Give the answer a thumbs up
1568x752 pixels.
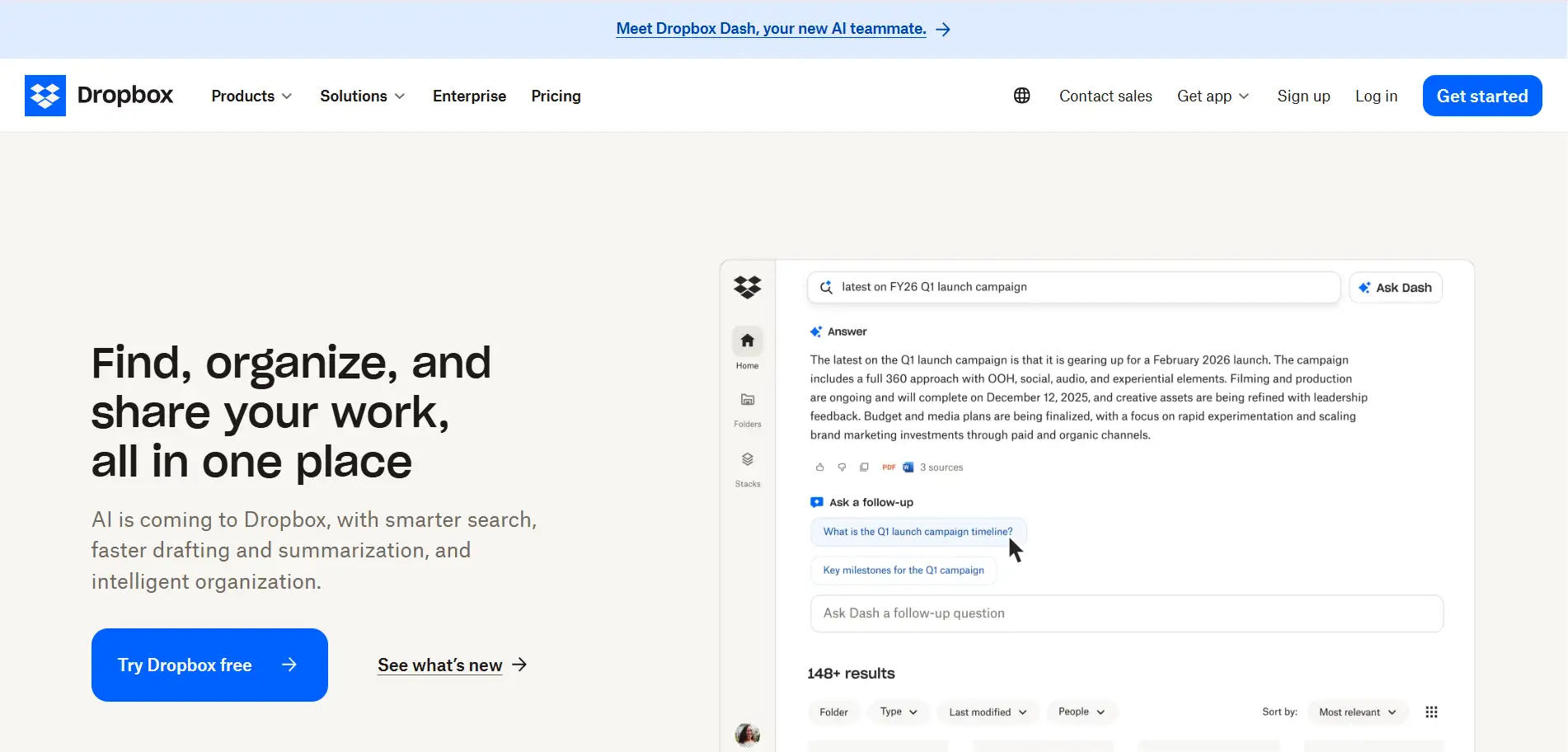click(819, 467)
